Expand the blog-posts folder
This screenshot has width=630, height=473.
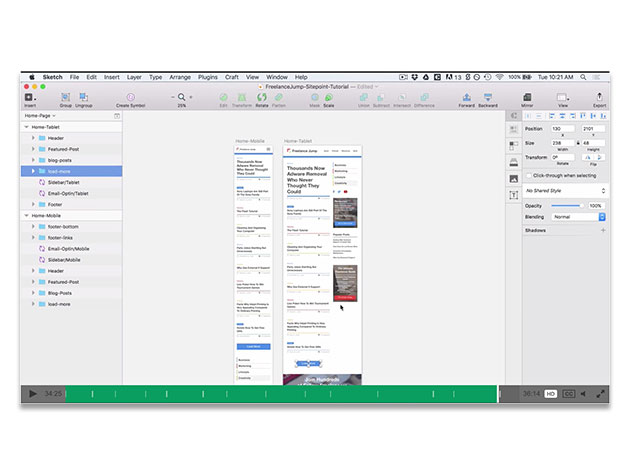click(x=33, y=160)
